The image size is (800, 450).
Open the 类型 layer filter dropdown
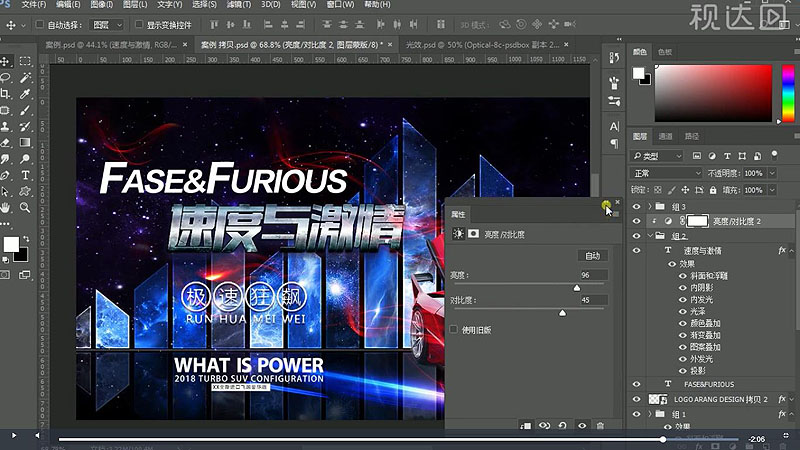657,156
